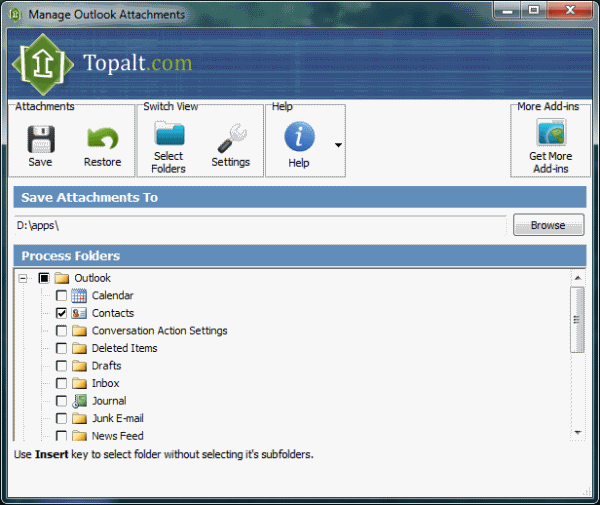Image resolution: width=600 pixels, height=505 pixels.
Task: Collapse the Outlook tree node
Action: pyautogui.click(x=23, y=278)
